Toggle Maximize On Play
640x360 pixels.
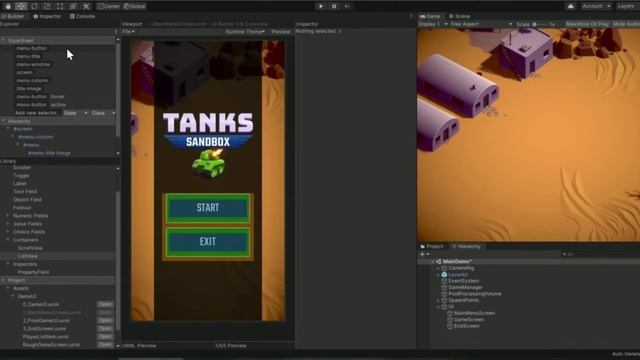[587, 24]
